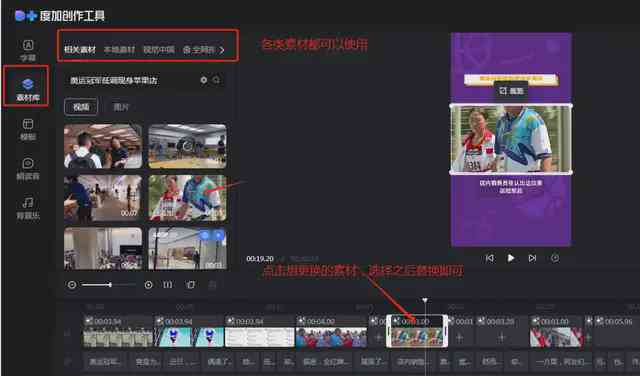Select the white document timeline clip
Image resolution: width=640 pixels, height=376 pixels.
260,331
